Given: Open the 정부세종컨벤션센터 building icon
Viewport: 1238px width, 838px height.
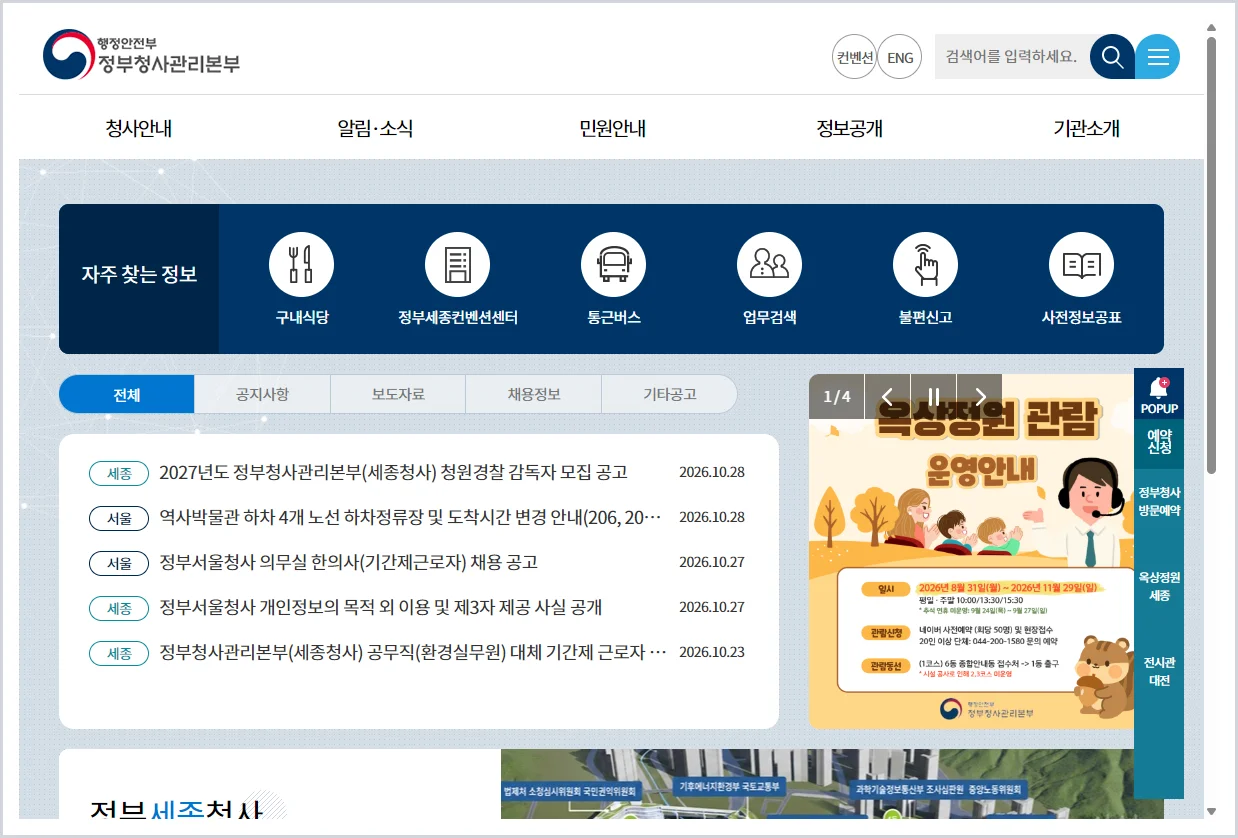Looking at the screenshot, I should click(457, 265).
